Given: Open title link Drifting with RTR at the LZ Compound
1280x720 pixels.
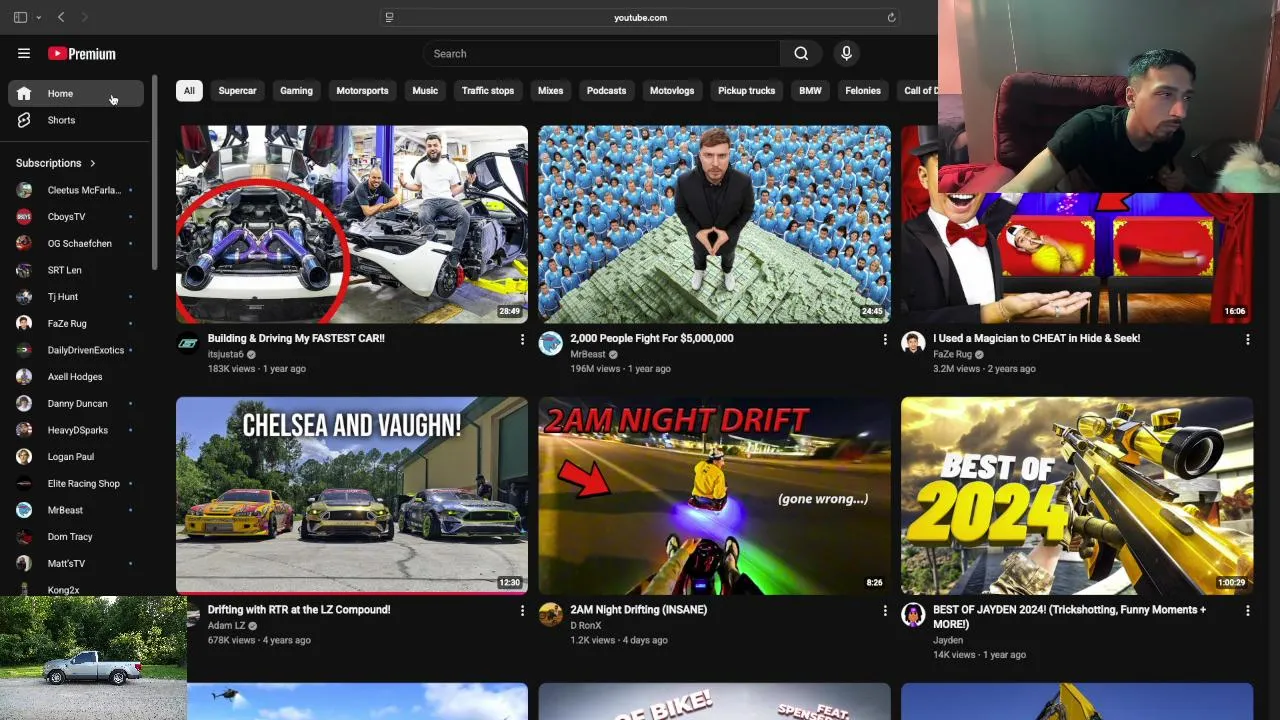Looking at the screenshot, I should [x=299, y=609].
